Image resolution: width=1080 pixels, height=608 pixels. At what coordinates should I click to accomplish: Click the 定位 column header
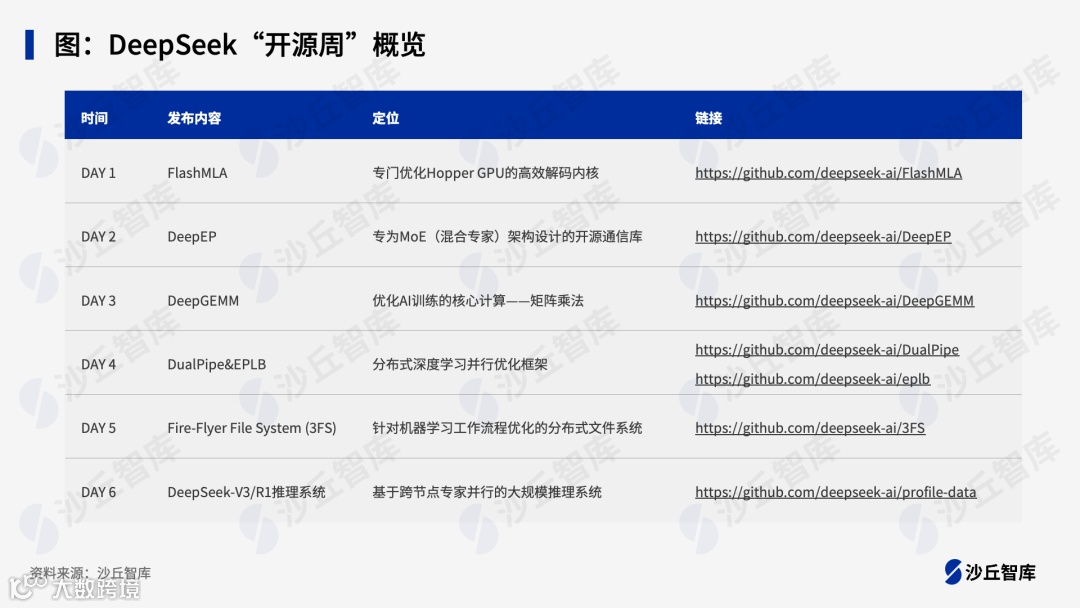point(386,118)
